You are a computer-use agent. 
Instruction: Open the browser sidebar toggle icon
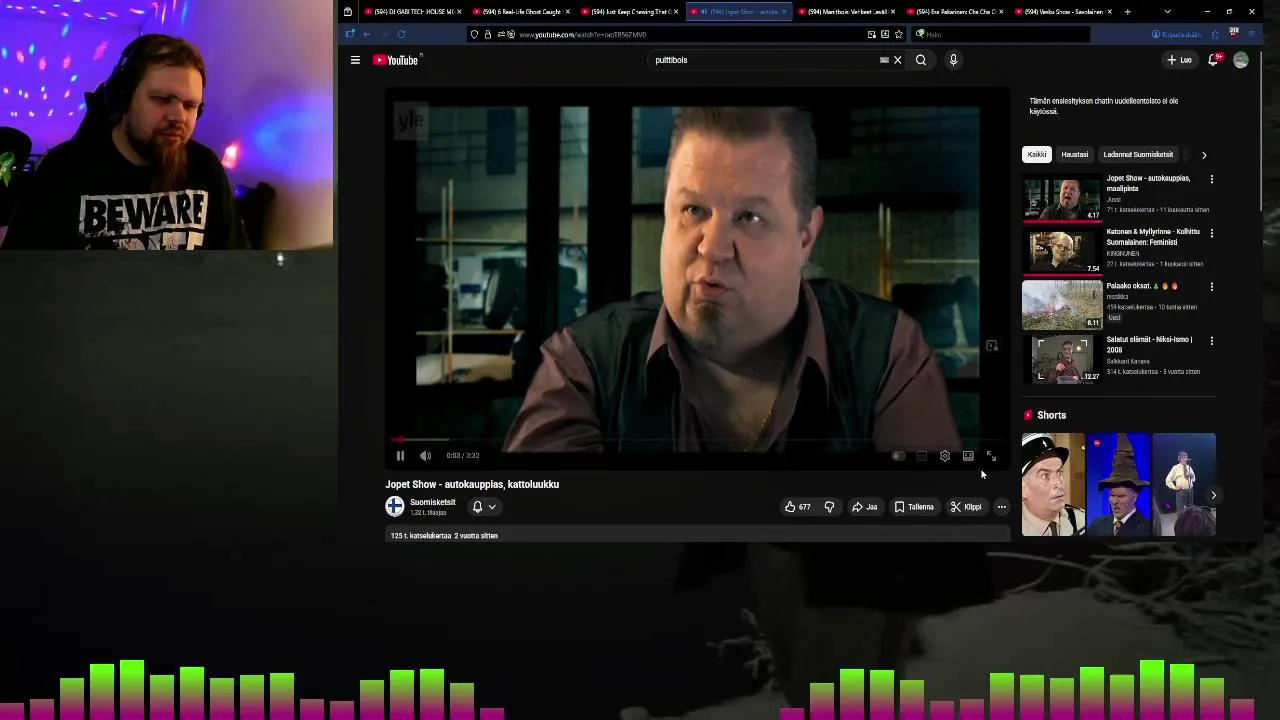350,34
